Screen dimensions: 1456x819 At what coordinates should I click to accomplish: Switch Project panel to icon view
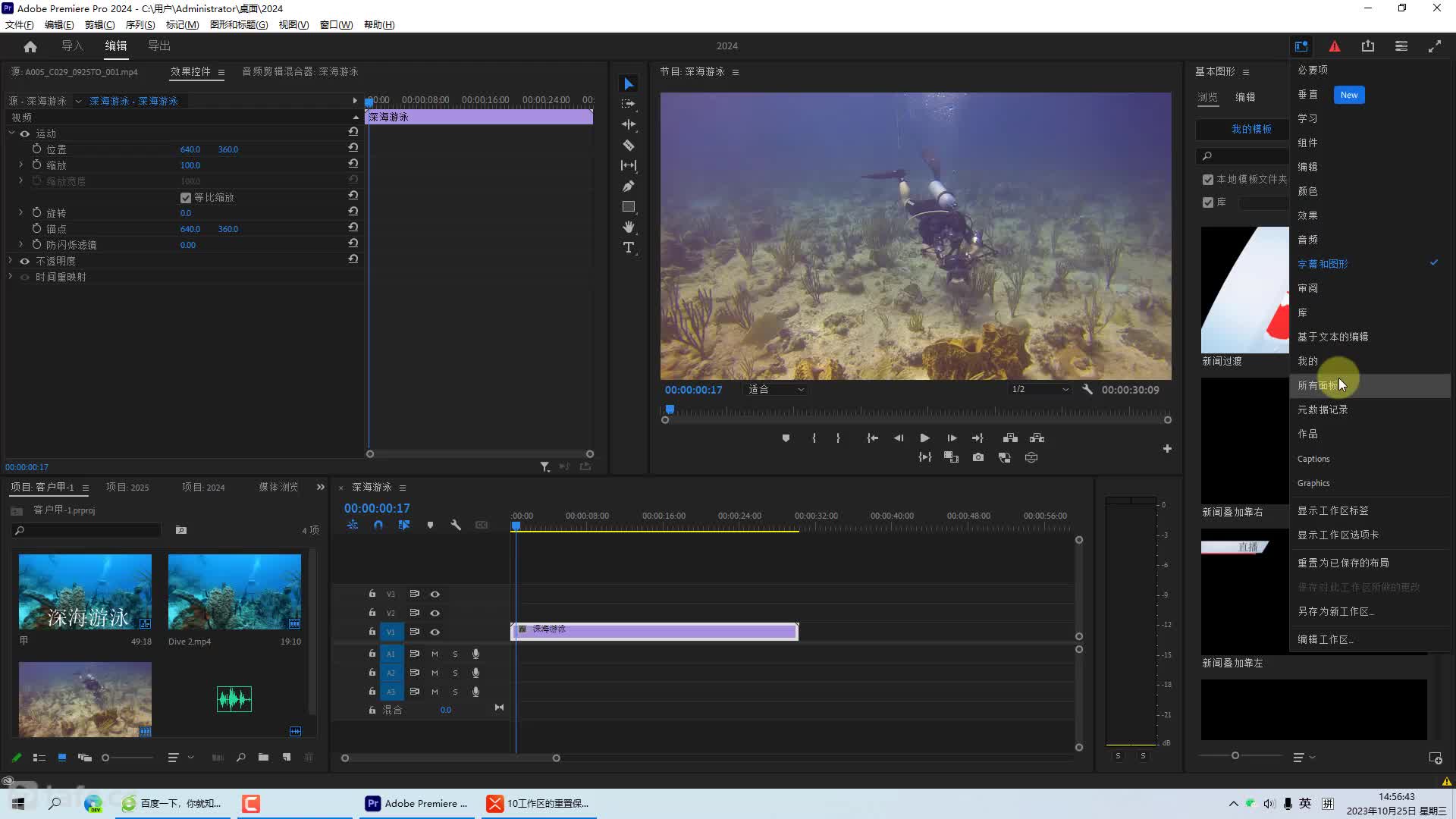pos(62,758)
